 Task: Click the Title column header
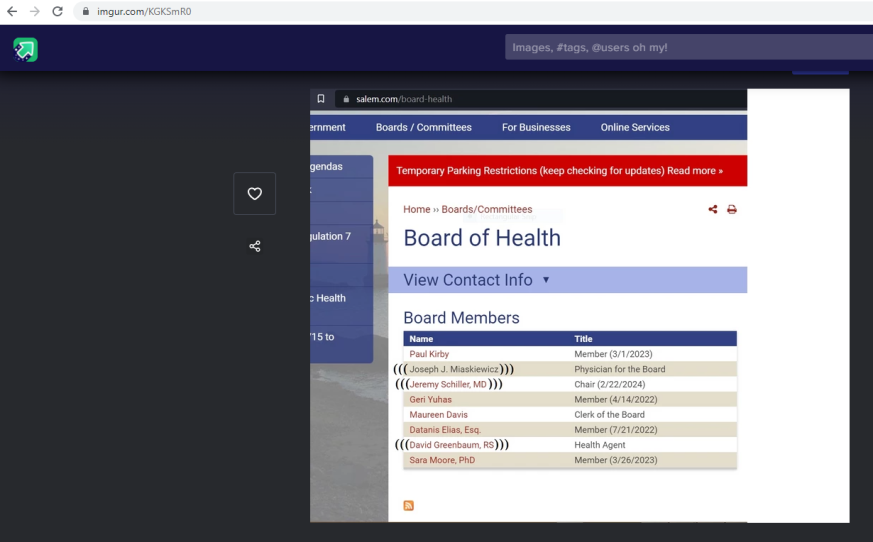click(583, 339)
